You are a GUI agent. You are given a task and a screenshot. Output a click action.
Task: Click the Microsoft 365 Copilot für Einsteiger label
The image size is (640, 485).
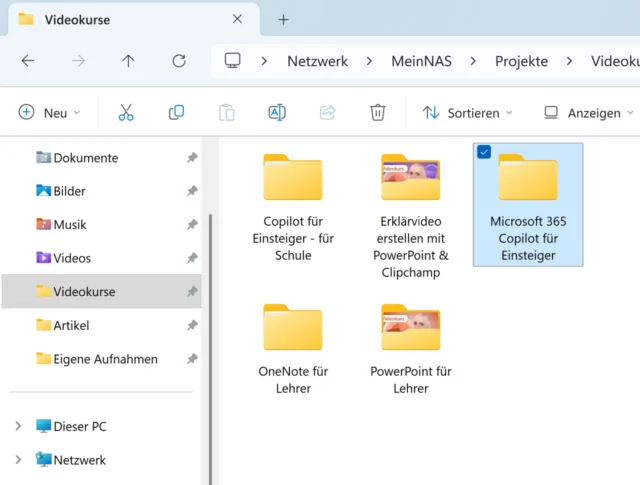pos(528,238)
